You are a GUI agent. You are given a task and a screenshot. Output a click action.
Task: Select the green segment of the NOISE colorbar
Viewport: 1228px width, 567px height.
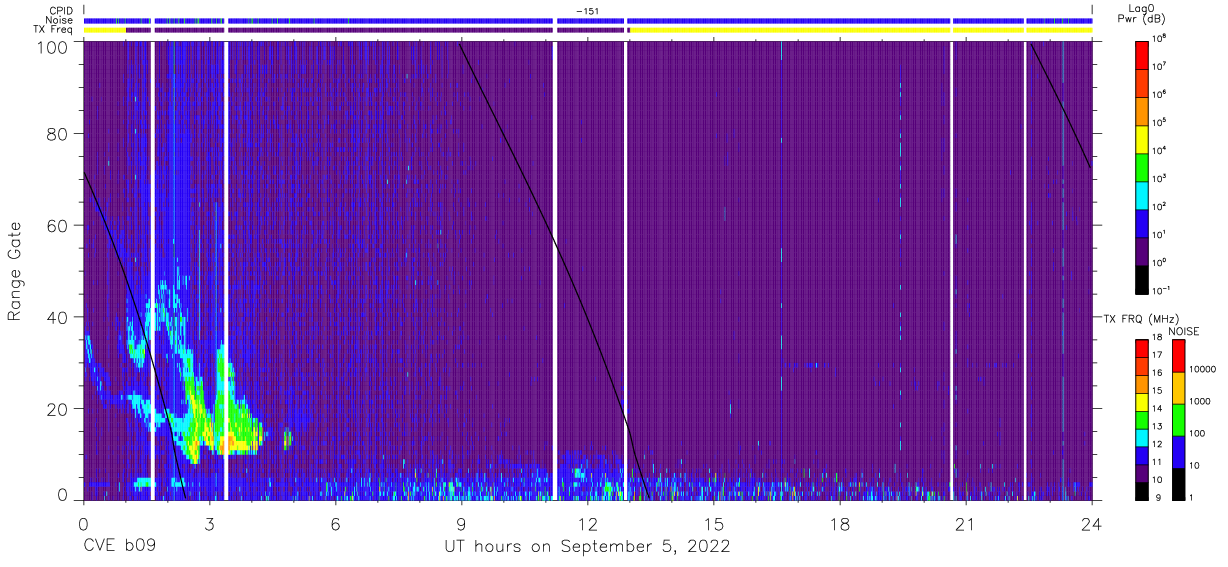1177,419
